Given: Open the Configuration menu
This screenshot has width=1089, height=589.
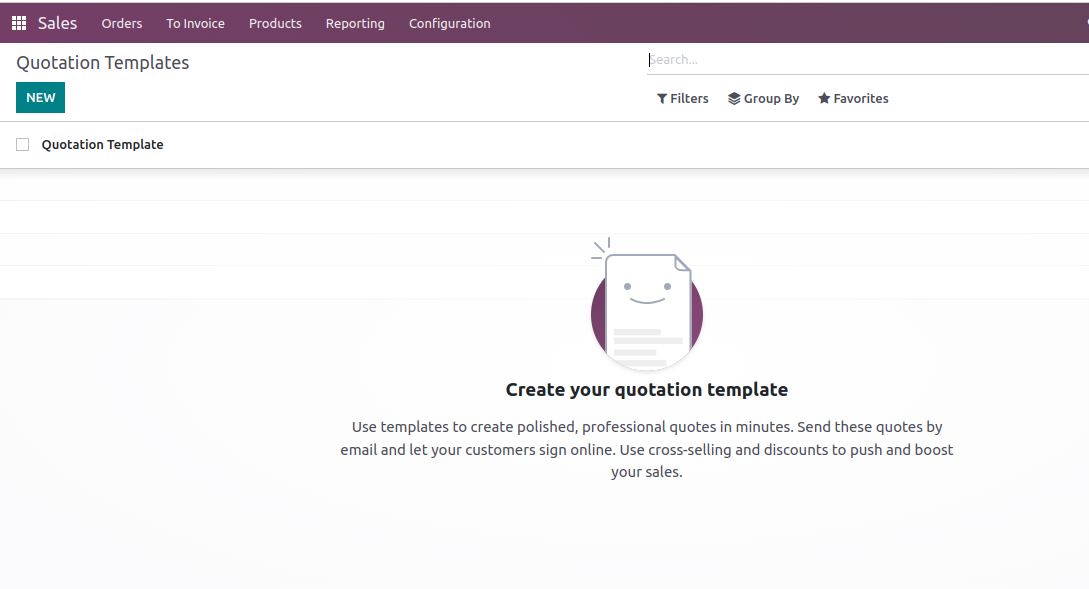Looking at the screenshot, I should click(449, 23).
